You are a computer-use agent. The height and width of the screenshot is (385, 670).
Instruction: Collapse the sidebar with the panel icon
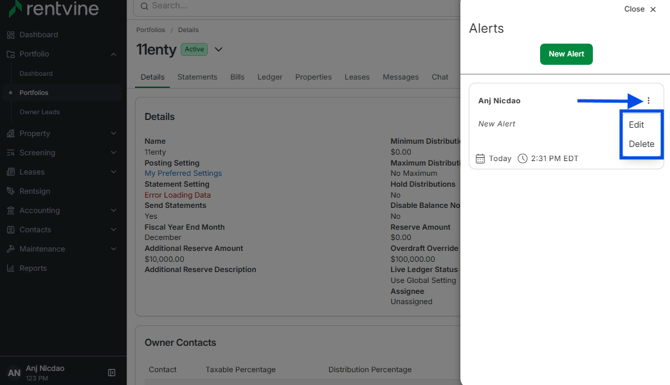(x=112, y=373)
